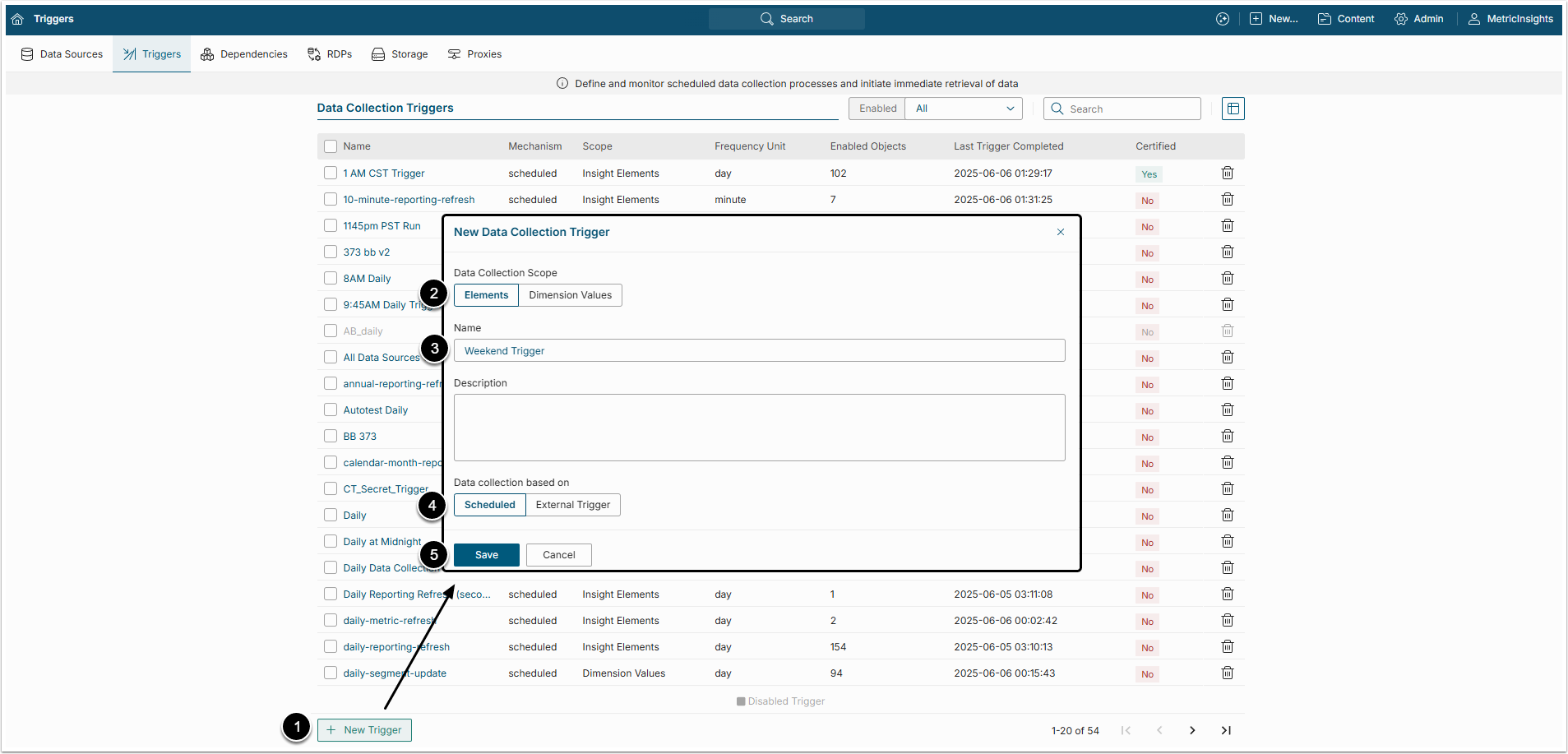The height and width of the screenshot is (754, 1568).
Task: Tick the checkbox for 373 bb v2
Action: (331, 252)
